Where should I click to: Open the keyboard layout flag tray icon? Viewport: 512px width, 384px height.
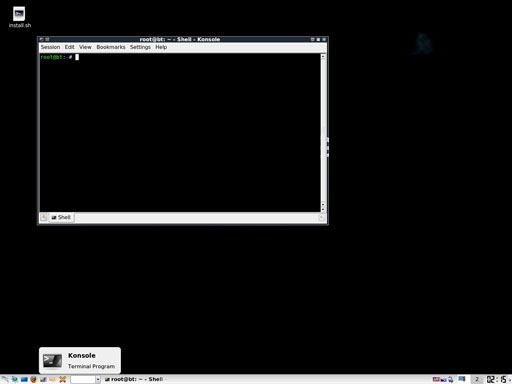(x=436, y=379)
